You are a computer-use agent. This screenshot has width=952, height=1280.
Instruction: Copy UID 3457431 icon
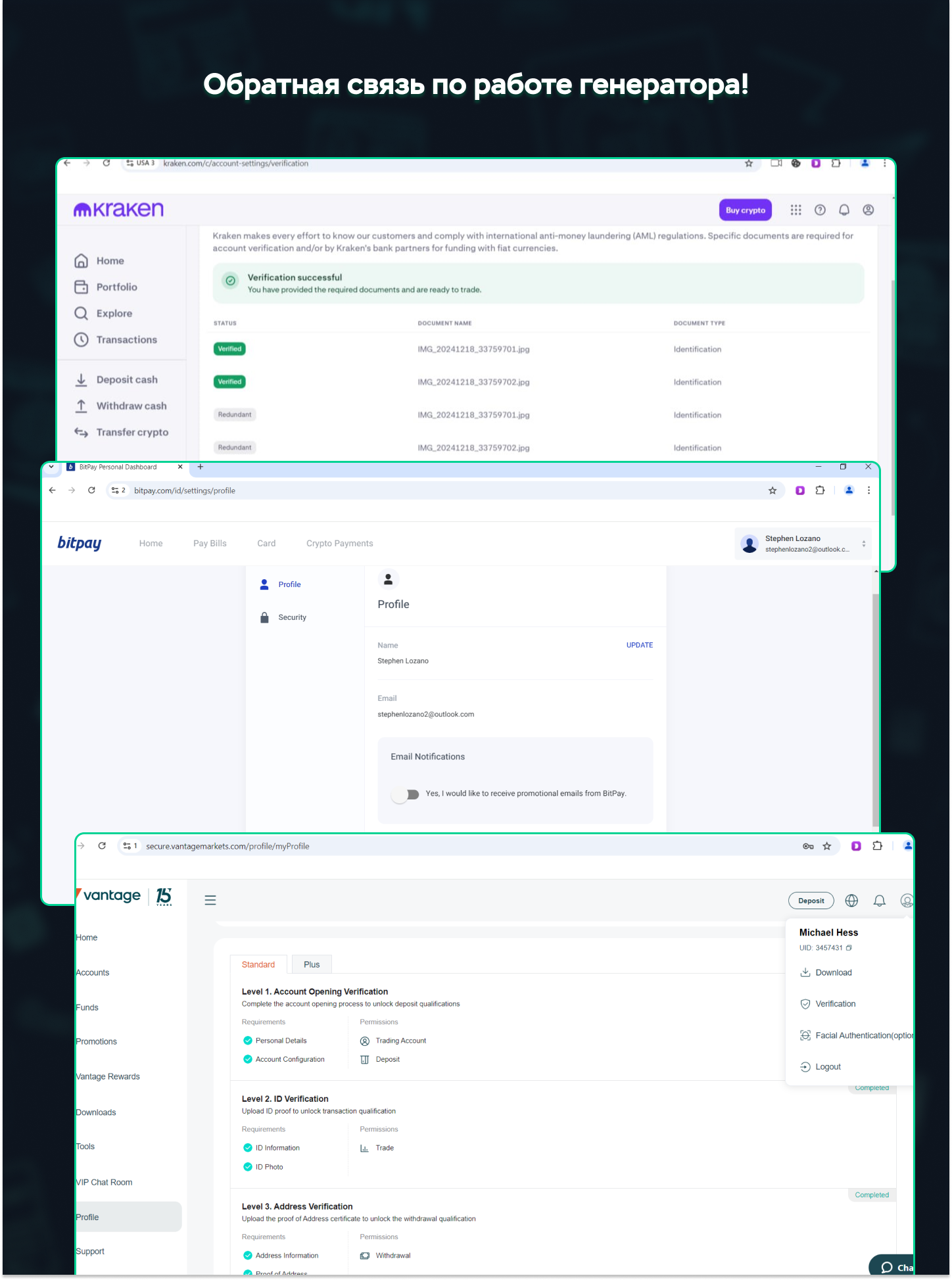[849, 948]
